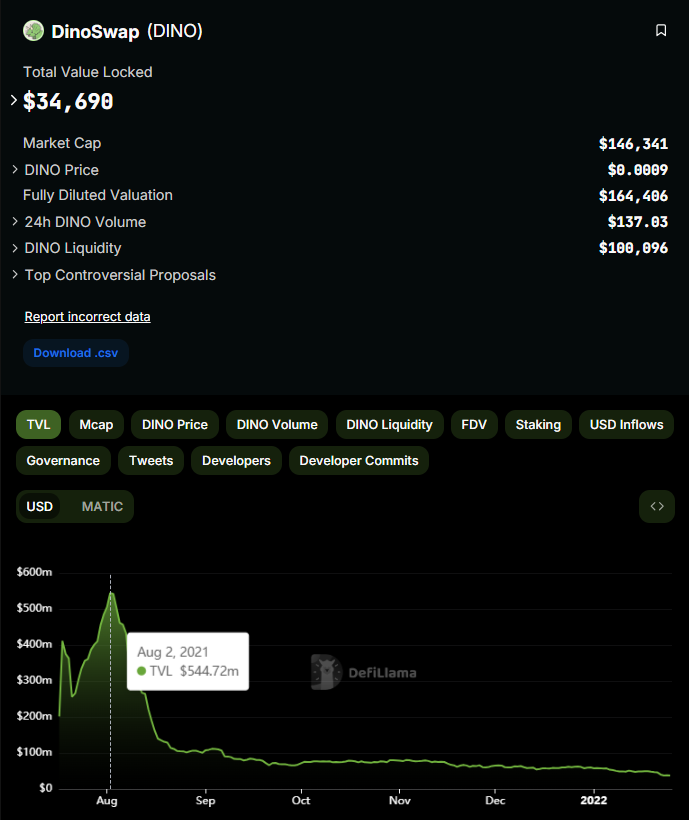Viewport: 689px width, 820px height.
Task: Click the 2022 label on chart axis
Action: (594, 801)
